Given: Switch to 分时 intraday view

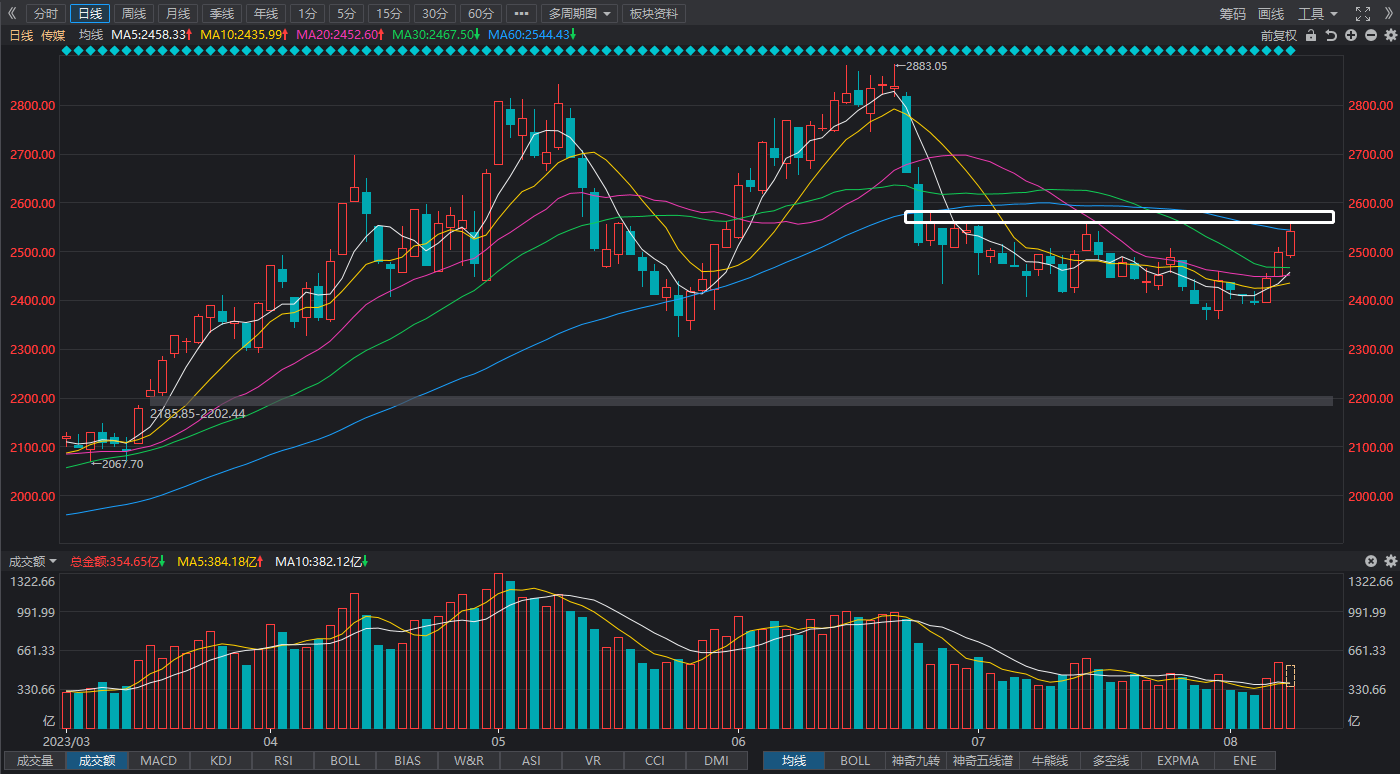Looking at the screenshot, I should tap(46, 14).
